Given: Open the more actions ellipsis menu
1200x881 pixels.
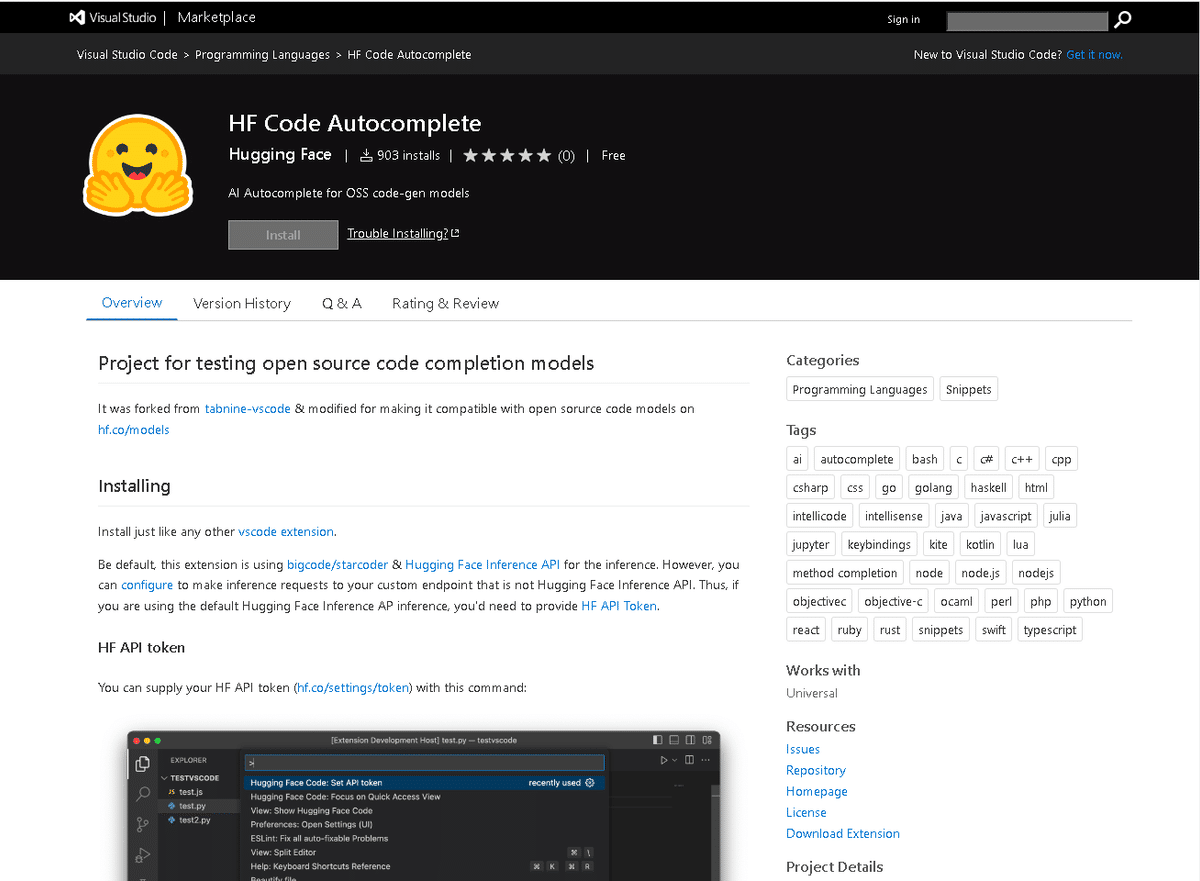Looking at the screenshot, I should tap(706, 760).
